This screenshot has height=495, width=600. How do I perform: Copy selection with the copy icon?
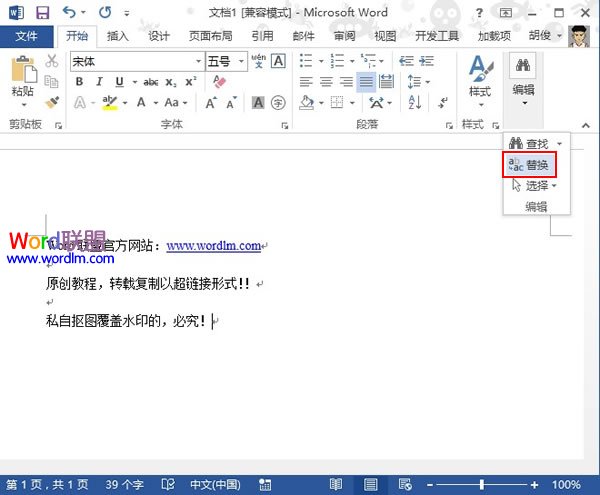(52, 81)
